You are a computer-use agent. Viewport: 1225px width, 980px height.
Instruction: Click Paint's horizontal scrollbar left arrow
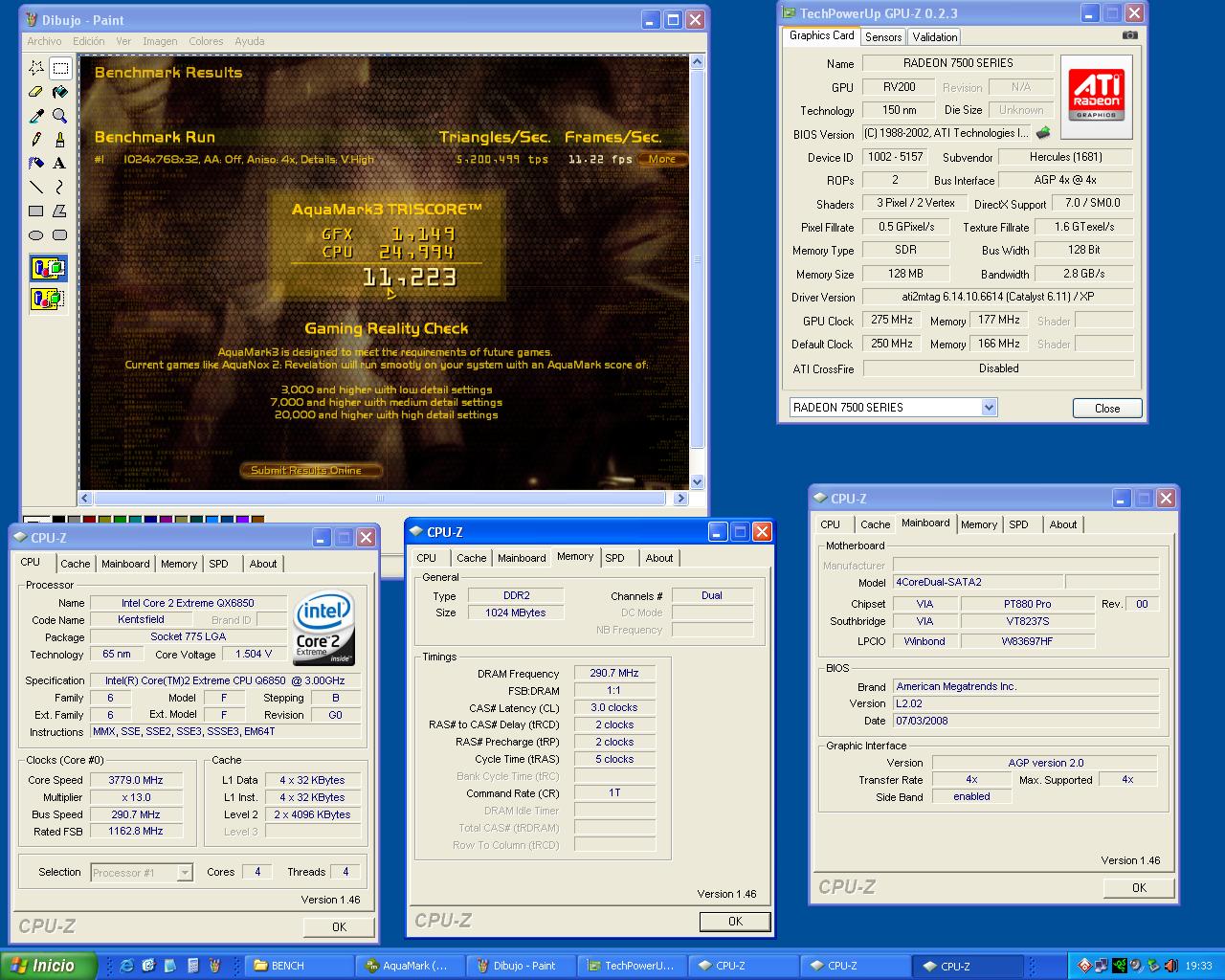[x=85, y=499]
